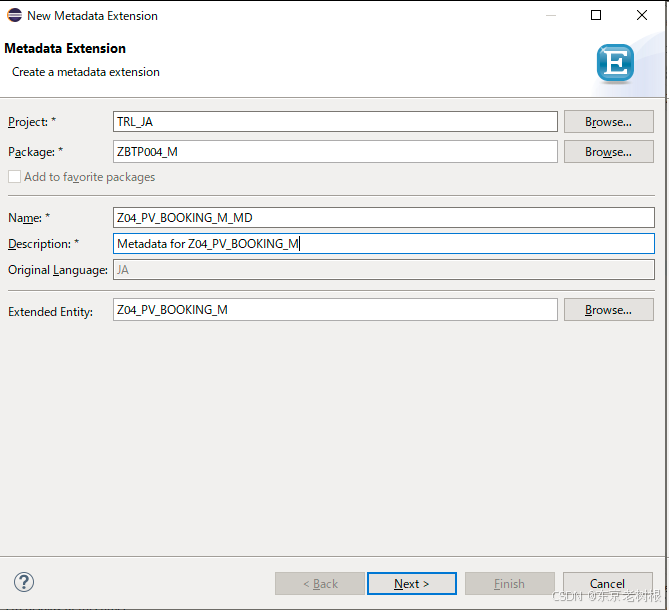Click the Eclipse icon in the title bar

coord(14,15)
